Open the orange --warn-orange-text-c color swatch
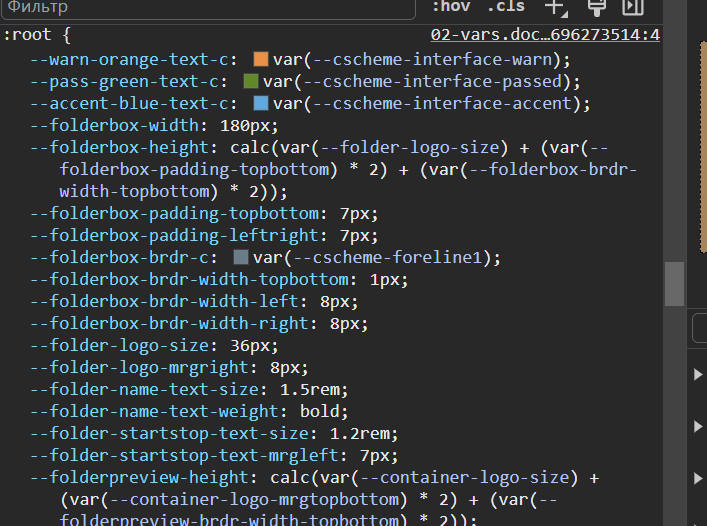The image size is (707, 526). tap(261, 59)
